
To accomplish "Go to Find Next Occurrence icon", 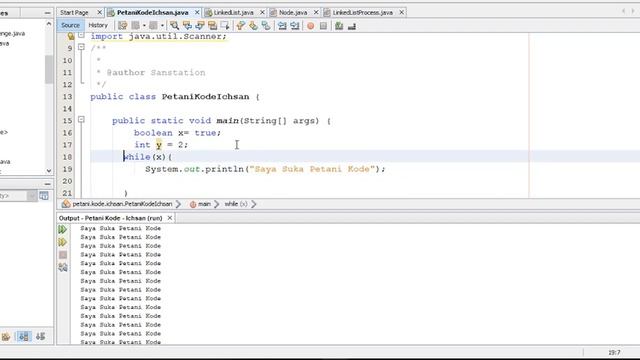I will pos(200,26).
